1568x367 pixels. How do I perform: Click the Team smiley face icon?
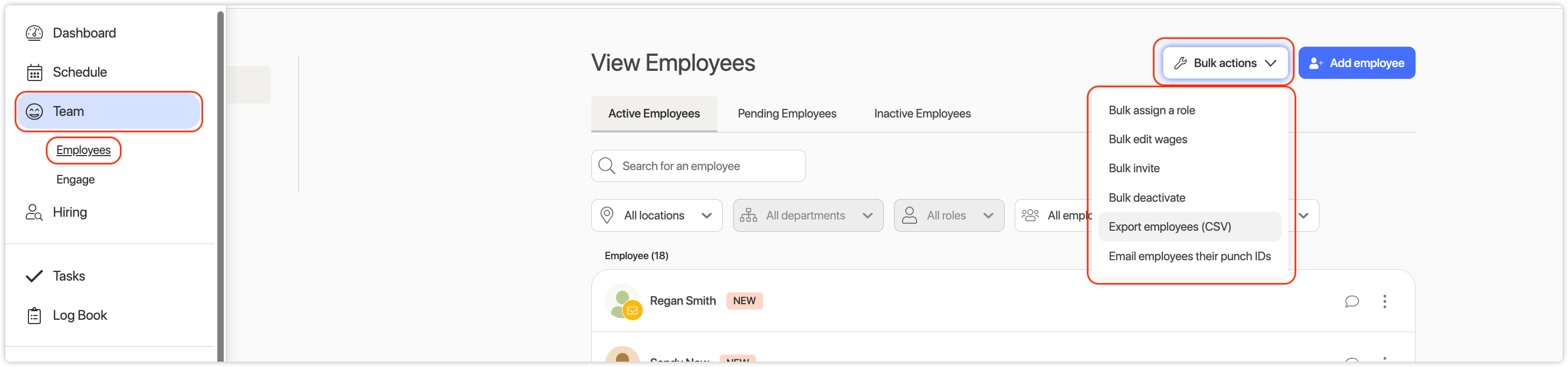pos(34,112)
